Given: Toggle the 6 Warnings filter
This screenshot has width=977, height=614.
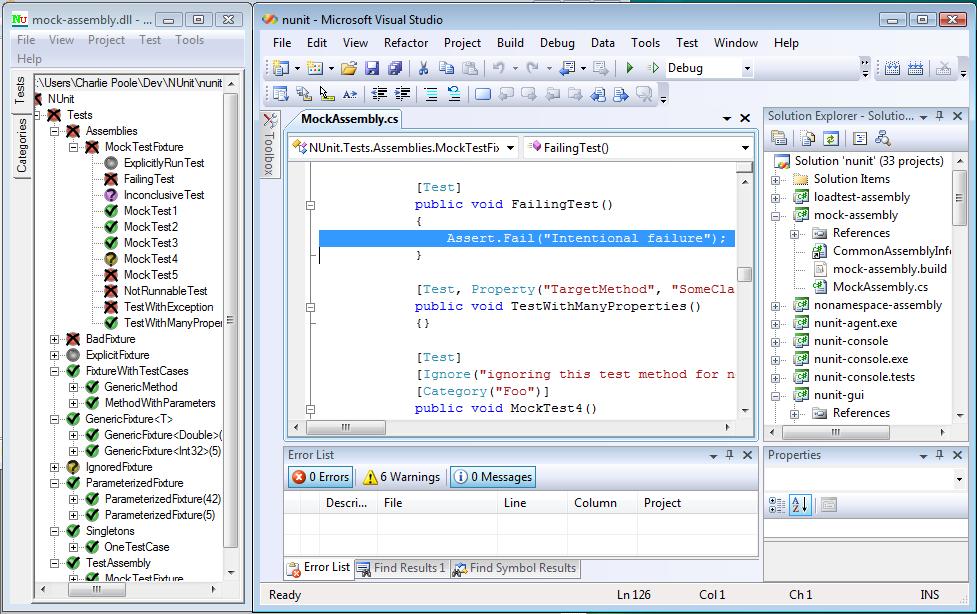Looking at the screenshot, I should [x=402, y=477].
